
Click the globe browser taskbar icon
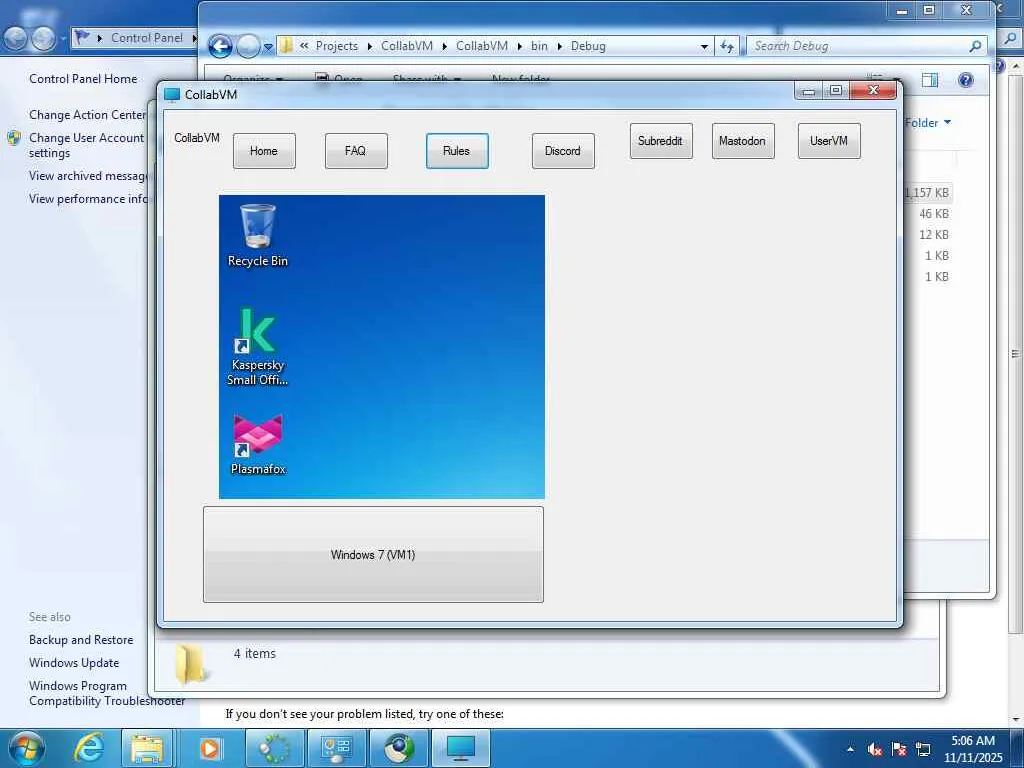(x=399, y=748)
